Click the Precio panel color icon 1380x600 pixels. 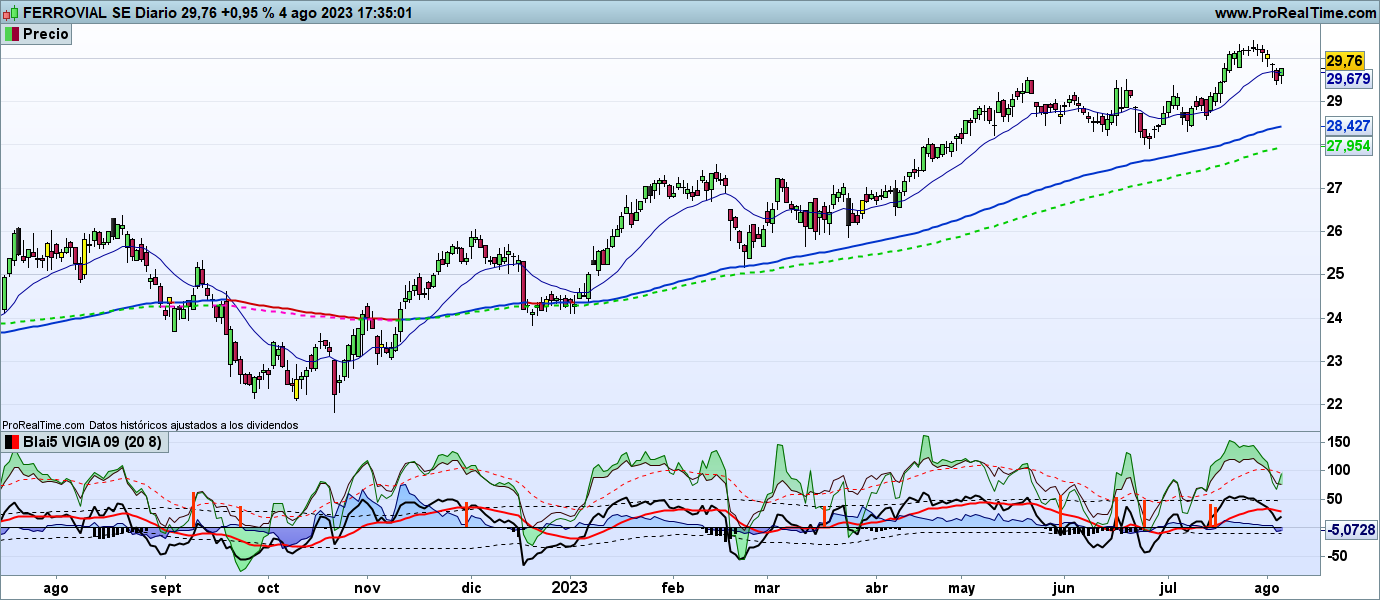[x=11, y=34]
